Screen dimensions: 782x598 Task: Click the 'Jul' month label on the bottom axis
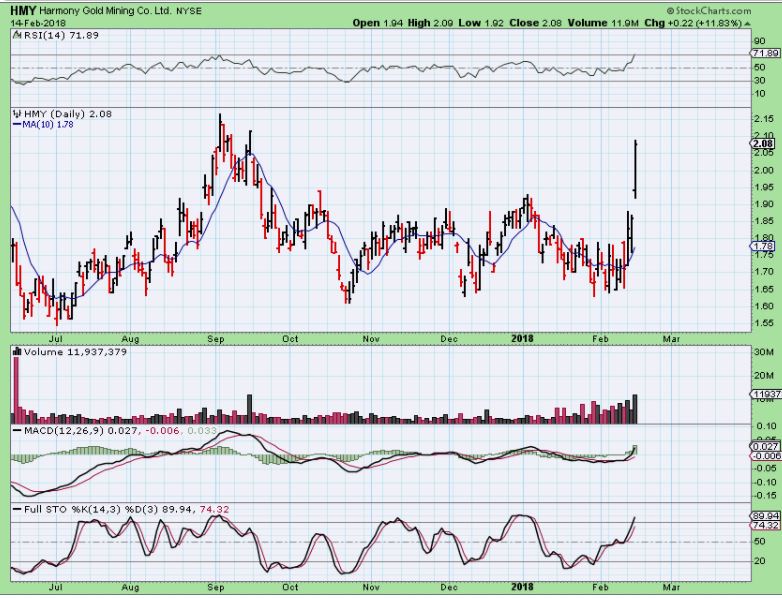pos(55,587)
